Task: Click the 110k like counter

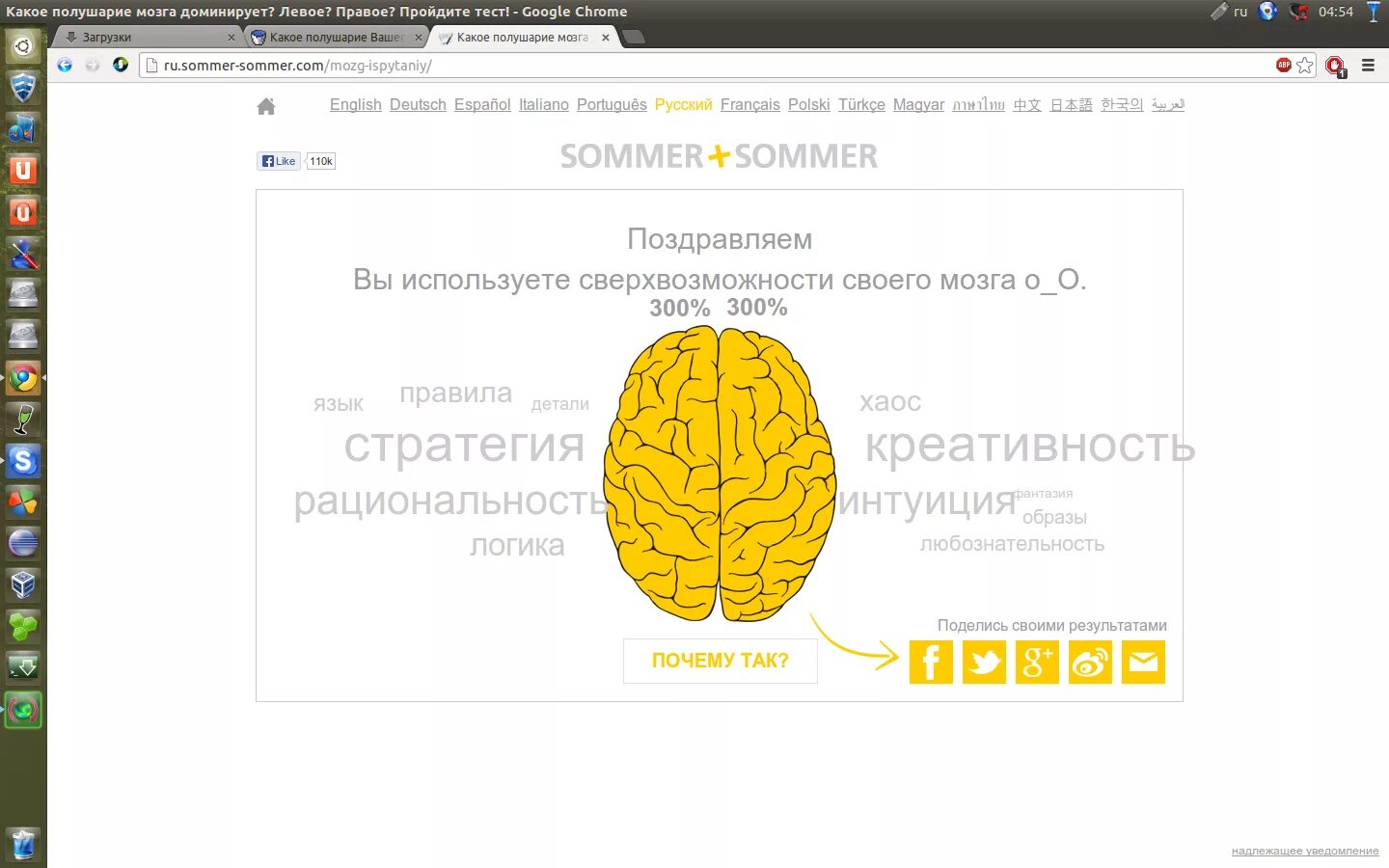Action: click(321, 161)
